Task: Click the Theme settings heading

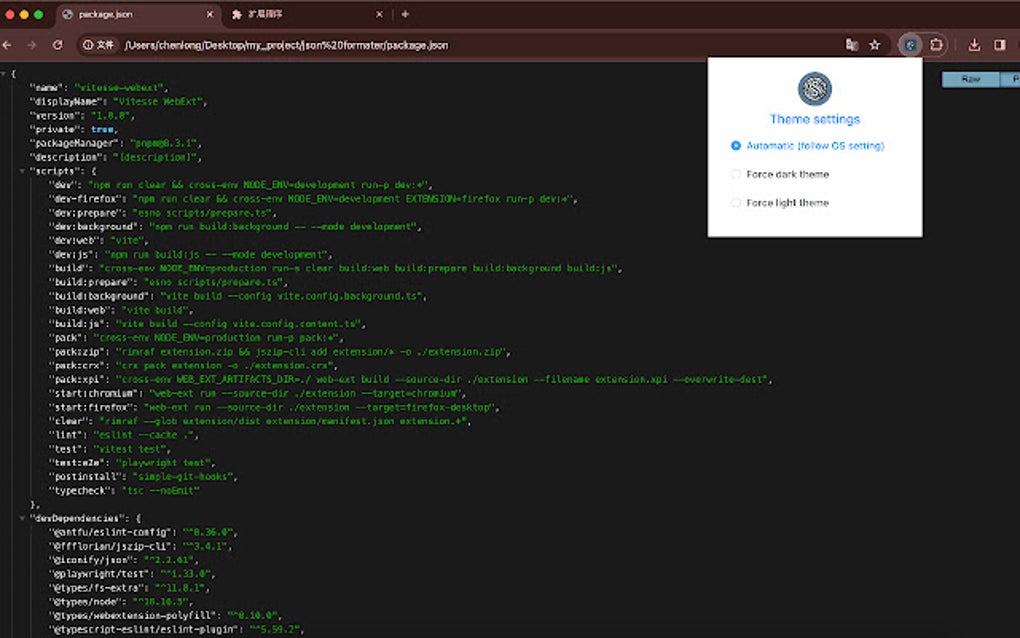Action: (815, 118)
